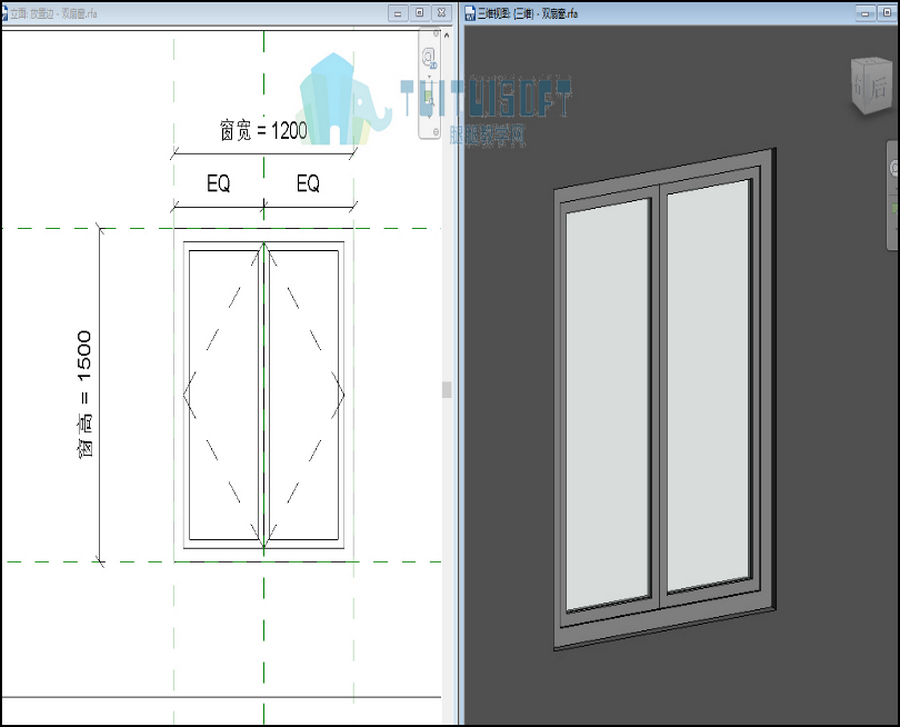
Task: Select the 窗高 = 1500 height dimension
Action: 84,394
